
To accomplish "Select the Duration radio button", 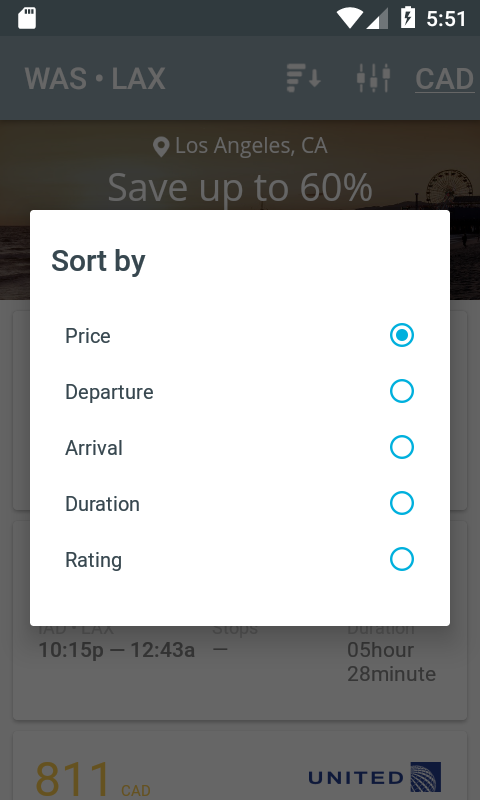I will [x=402, y=503].
